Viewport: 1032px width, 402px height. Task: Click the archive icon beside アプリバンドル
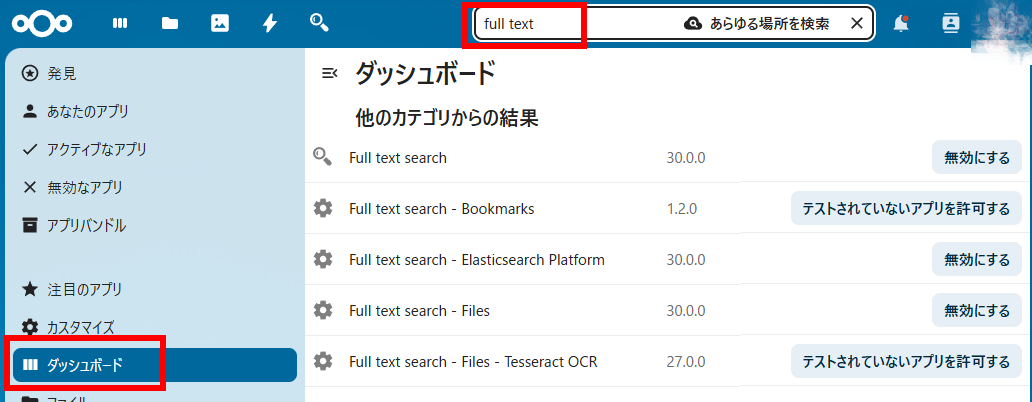(30, 226)
